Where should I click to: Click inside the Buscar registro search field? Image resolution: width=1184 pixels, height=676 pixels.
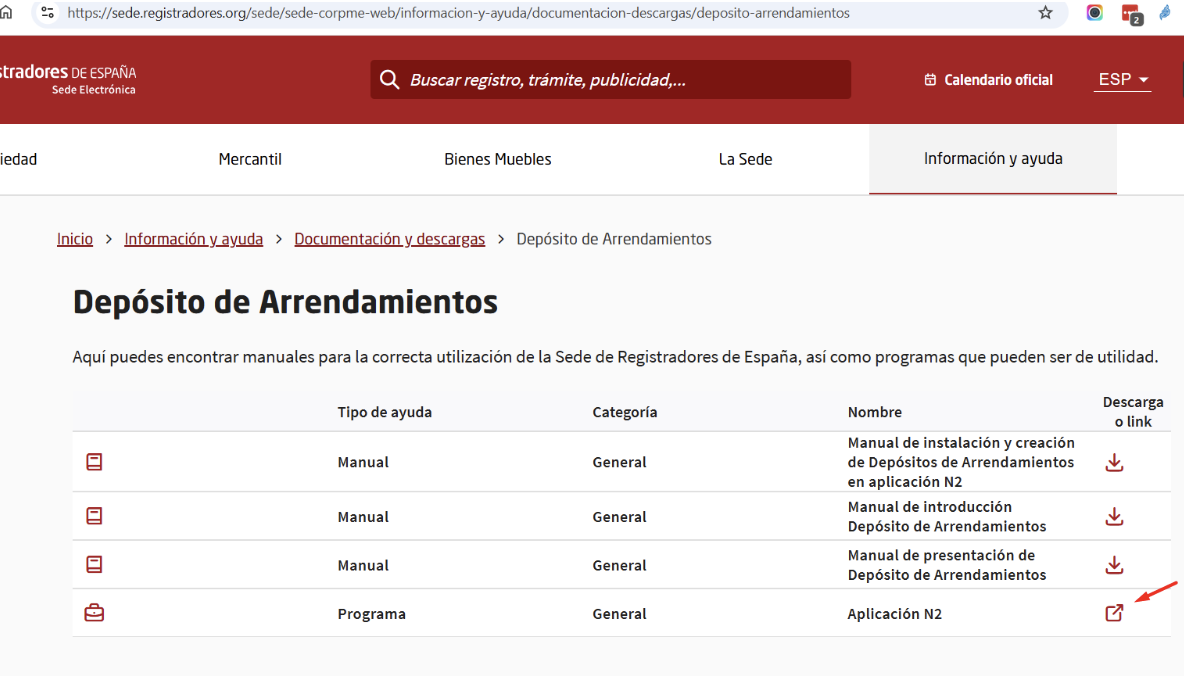[610, 79]
